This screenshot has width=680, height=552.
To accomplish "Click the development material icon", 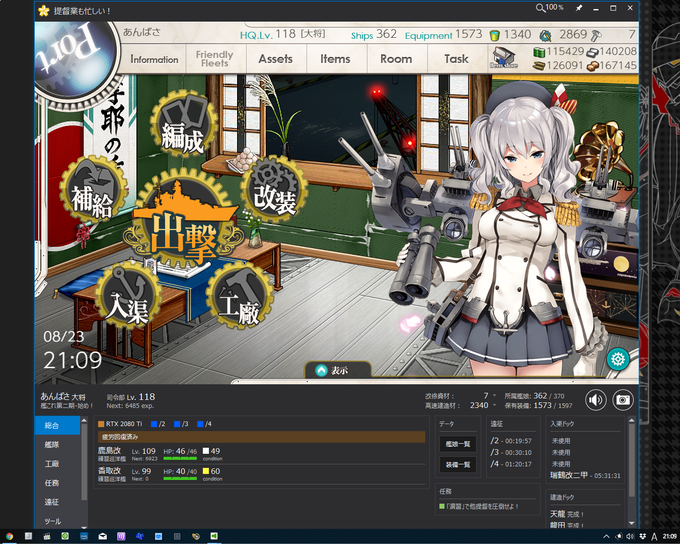I will point(545,35).
